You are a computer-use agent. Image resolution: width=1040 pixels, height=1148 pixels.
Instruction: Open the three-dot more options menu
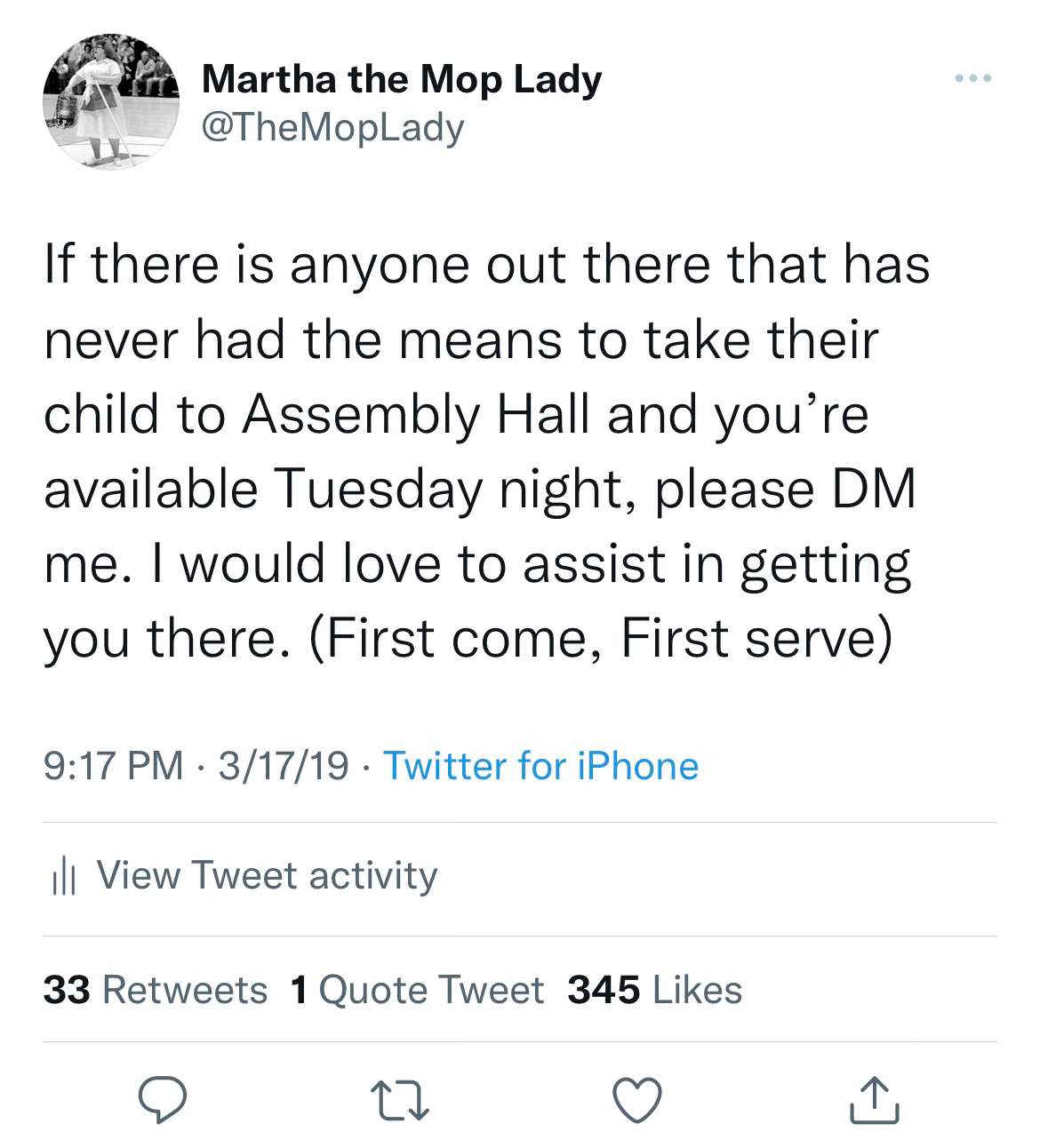[x=972, y=79]
